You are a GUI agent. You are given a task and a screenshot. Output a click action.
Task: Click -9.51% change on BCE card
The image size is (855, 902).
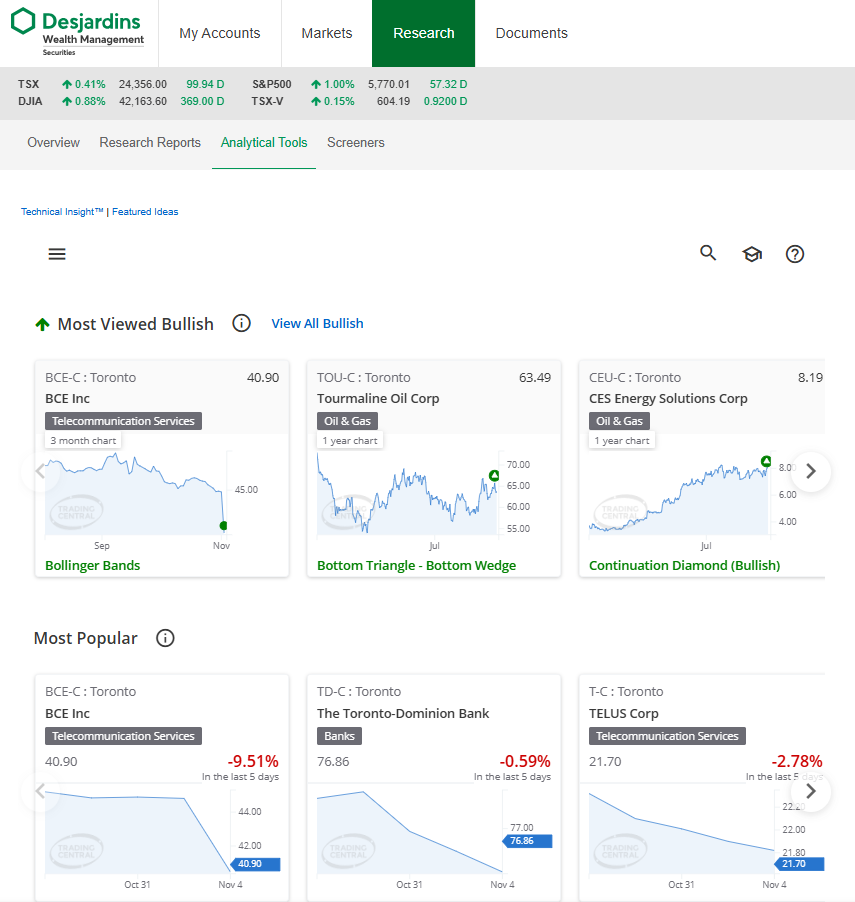click(x=253, y=761)
